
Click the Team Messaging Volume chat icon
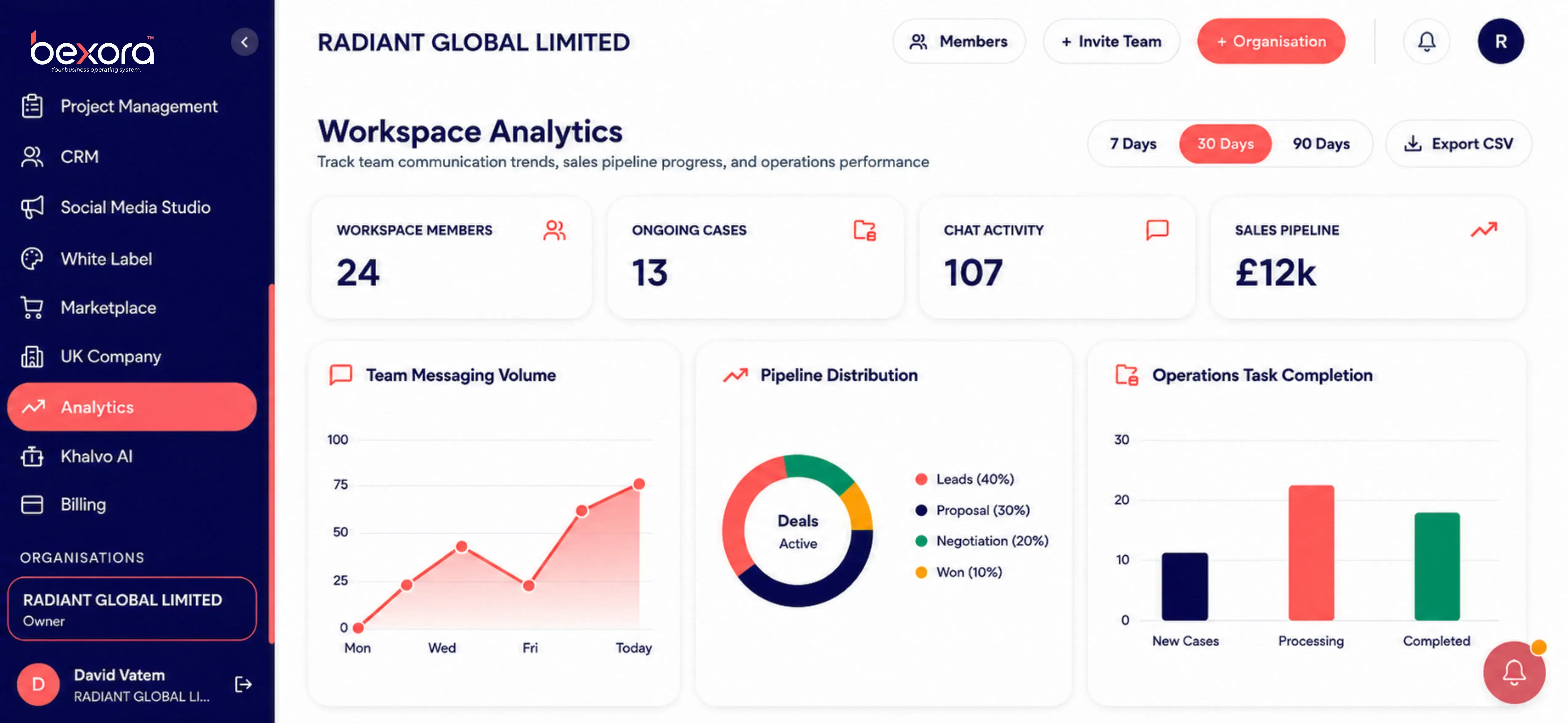tap(341, 374)
